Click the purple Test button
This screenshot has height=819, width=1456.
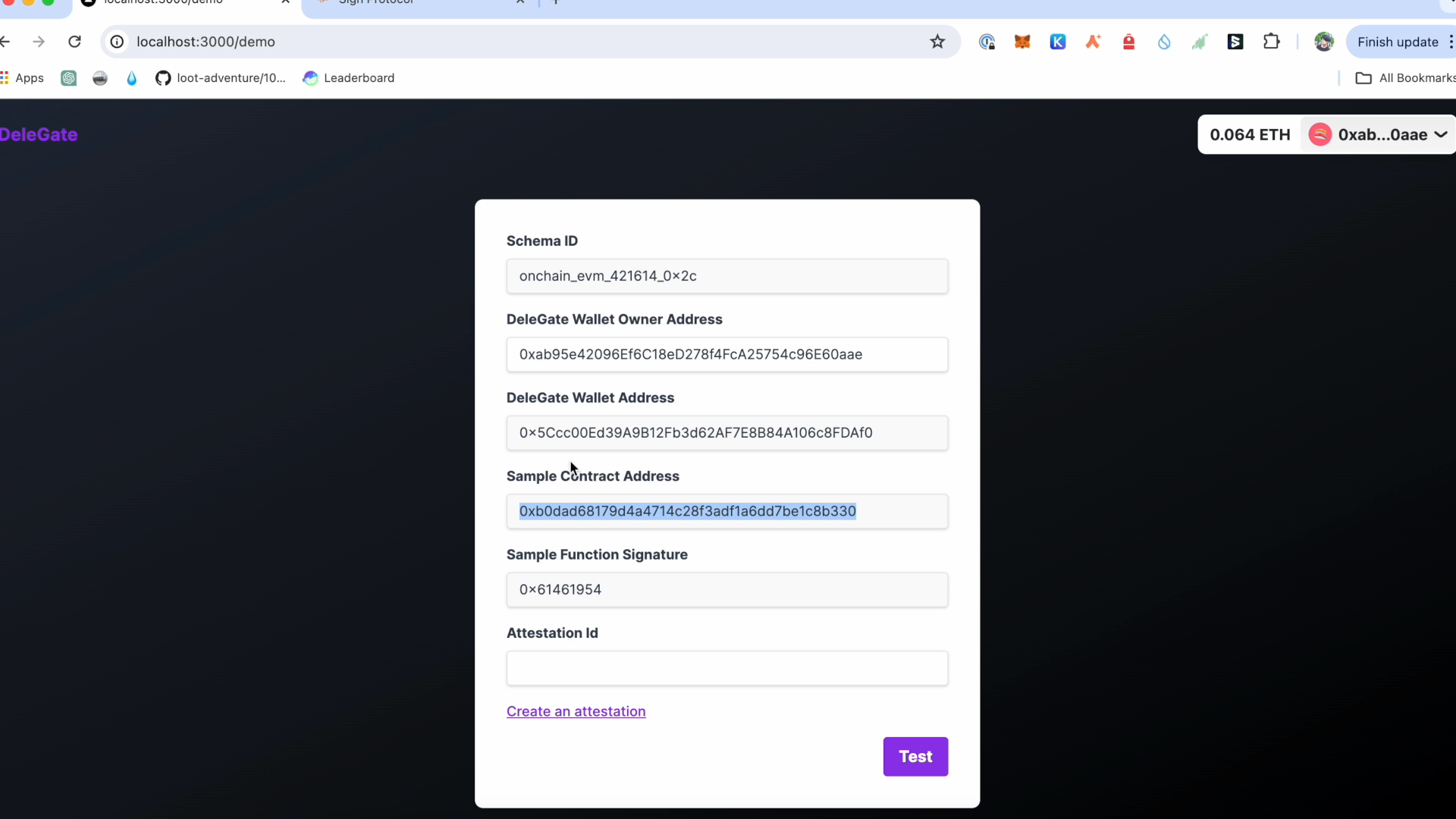915,757
